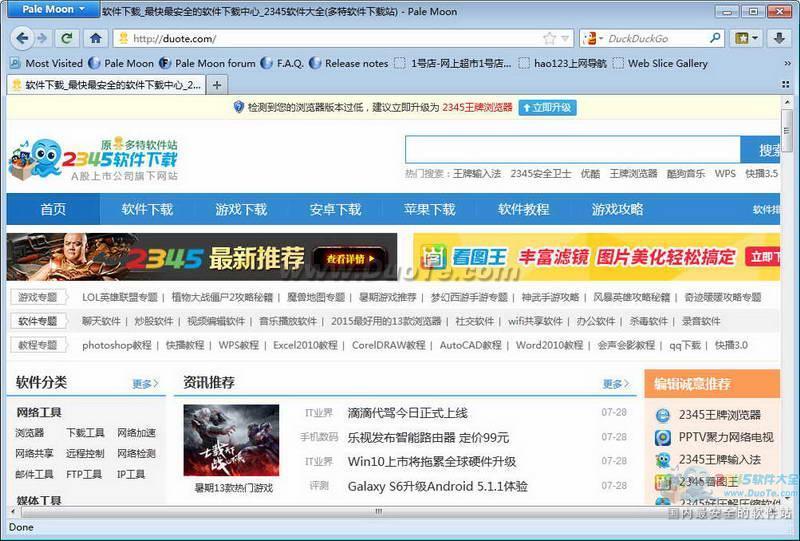Screen dimensions: 800x541
Task: Open the photoshop教程 link
Action: (x=117, y=345)
